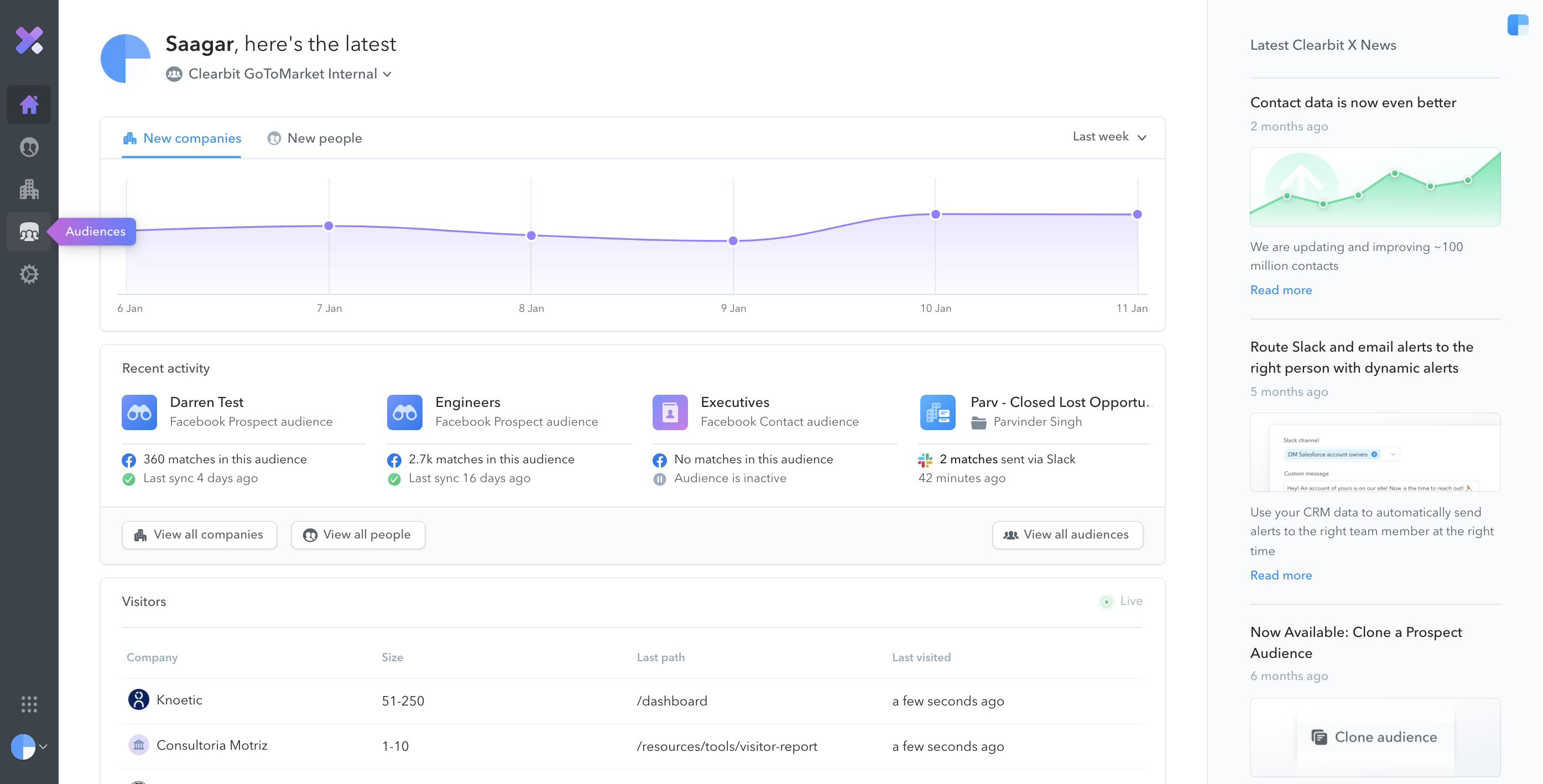
Task: Select the 7 Jan chart data point
Action: (x=329, y=226)
